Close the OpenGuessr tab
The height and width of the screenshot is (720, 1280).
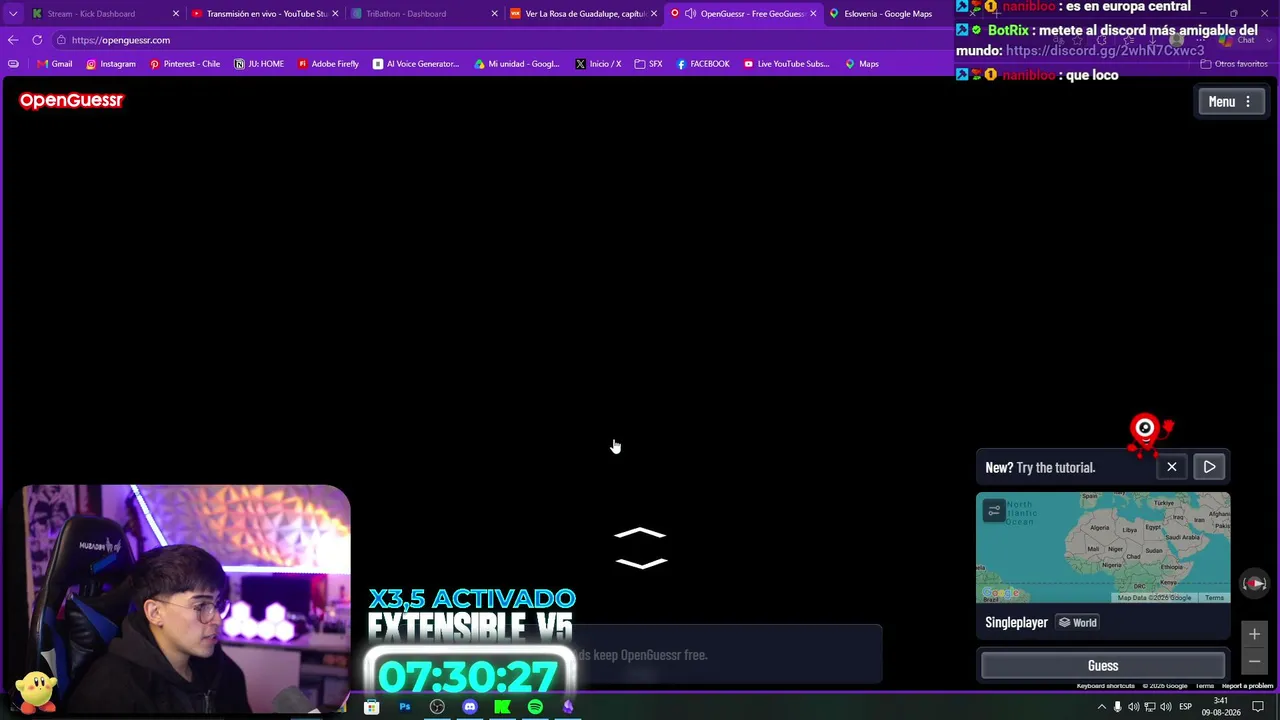coord(813,14)
